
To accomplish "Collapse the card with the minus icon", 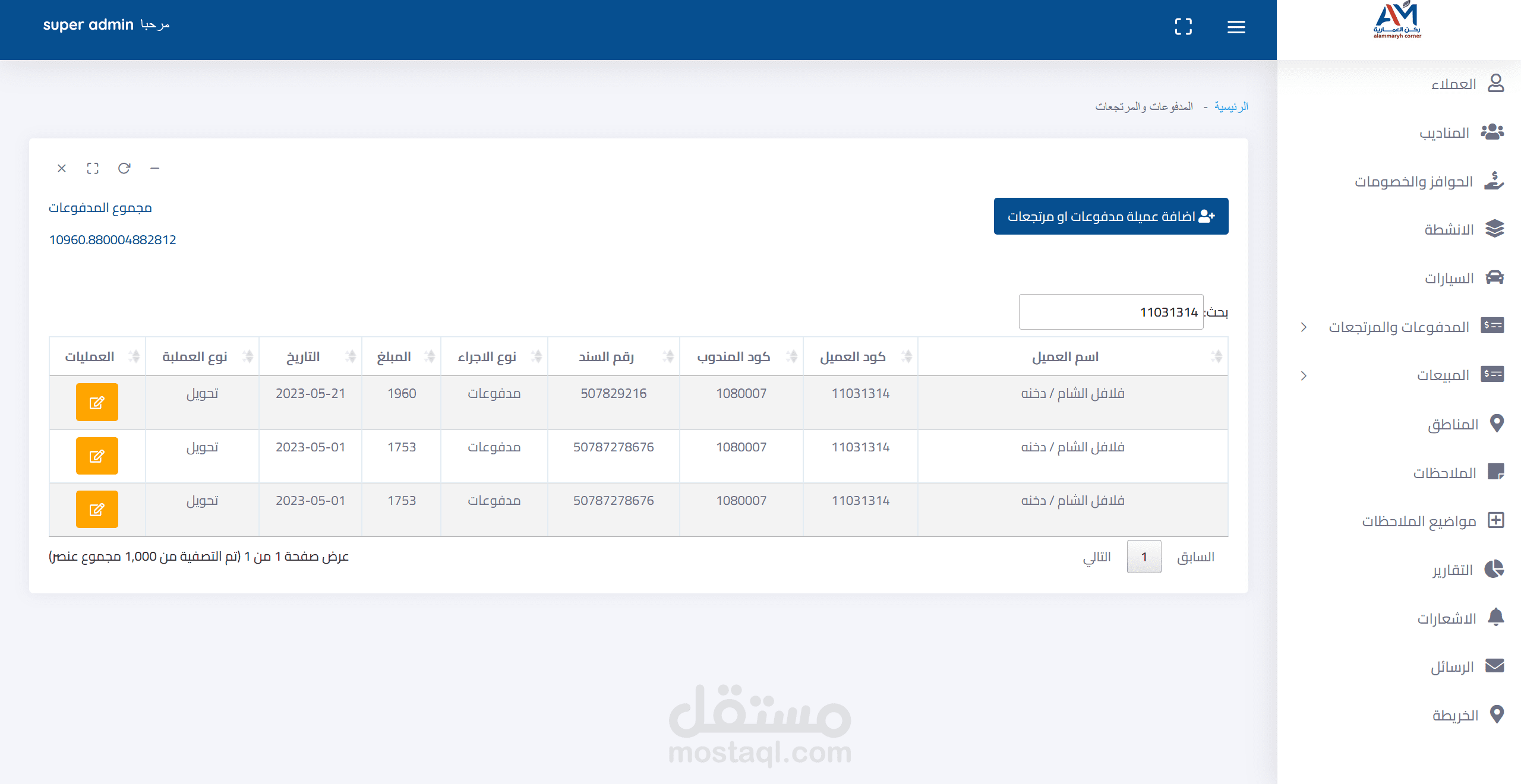I will point(154,168).
